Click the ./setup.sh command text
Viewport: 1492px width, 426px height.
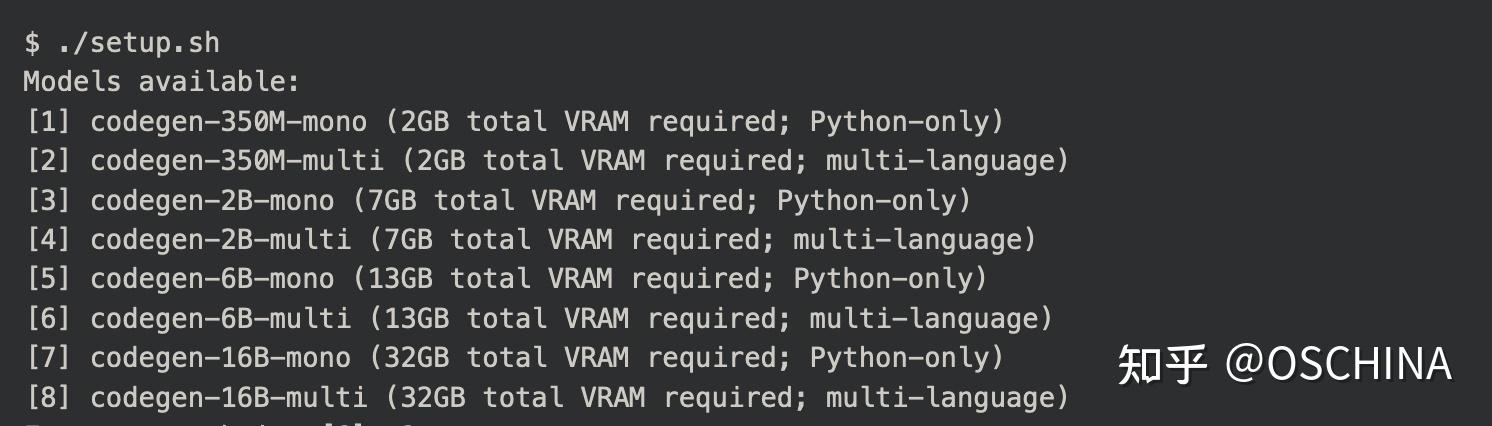(138, 43)
